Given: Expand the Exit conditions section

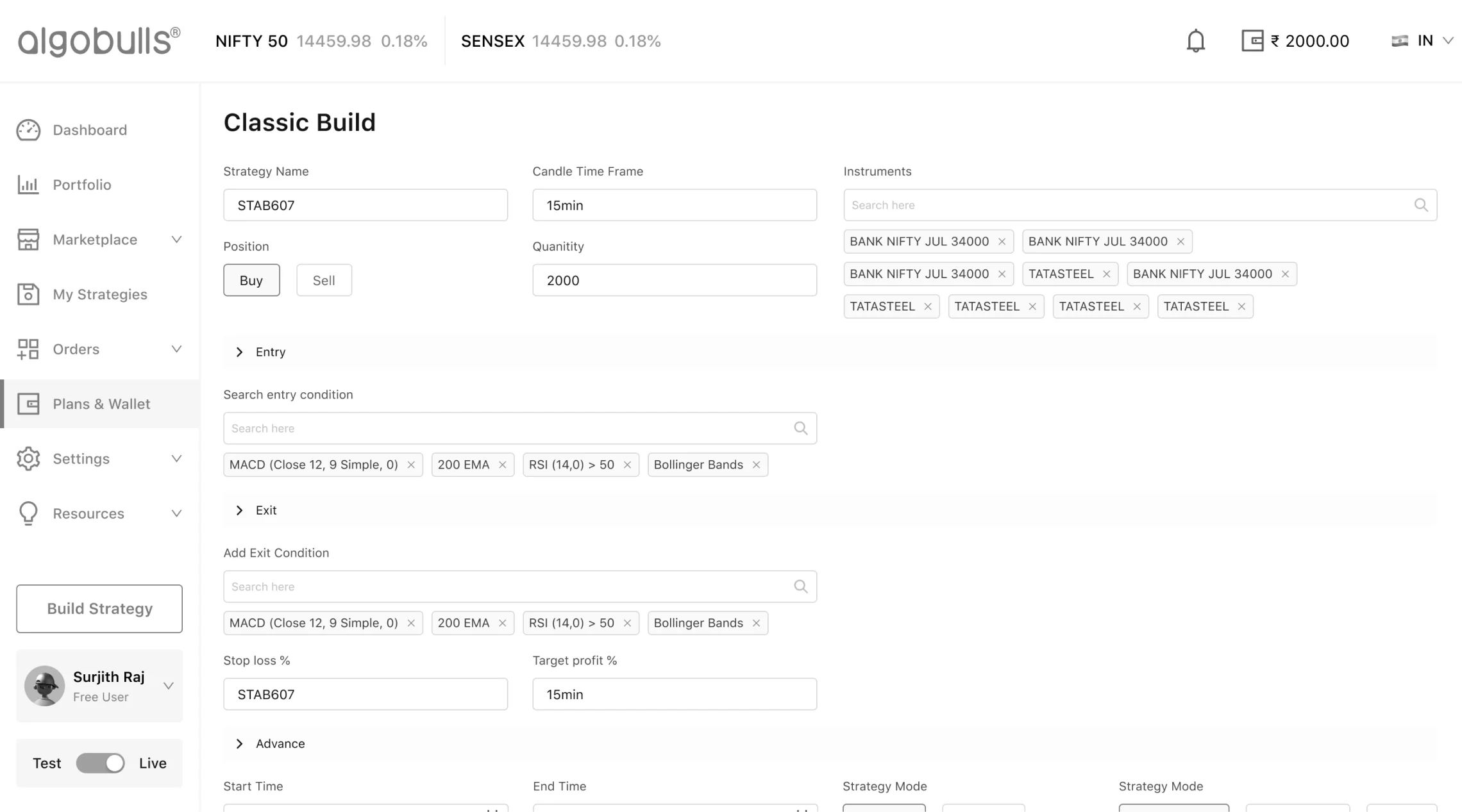Looking at the screenshot, I should pos(240,510).
